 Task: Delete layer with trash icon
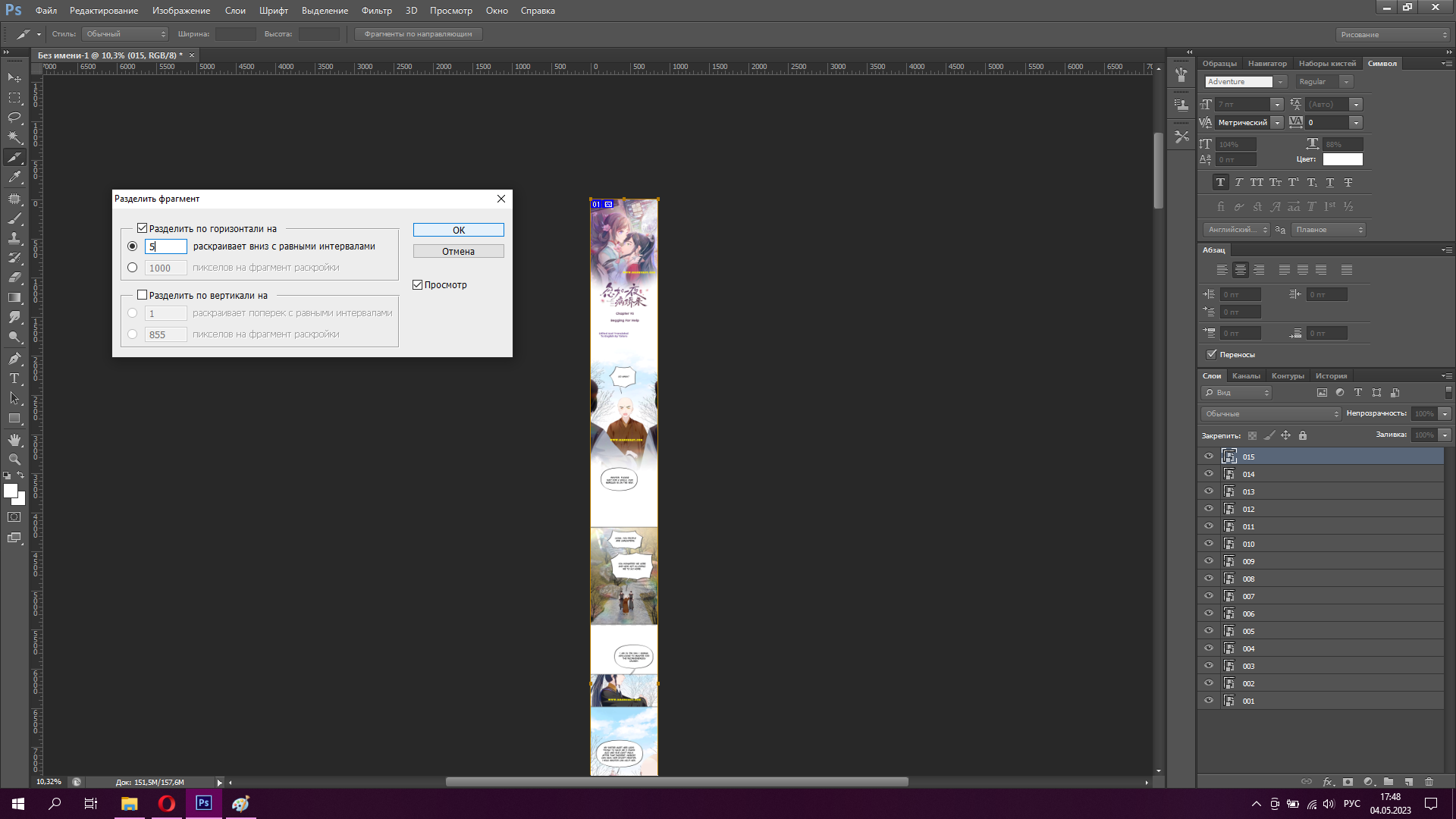click(1429, 781)
